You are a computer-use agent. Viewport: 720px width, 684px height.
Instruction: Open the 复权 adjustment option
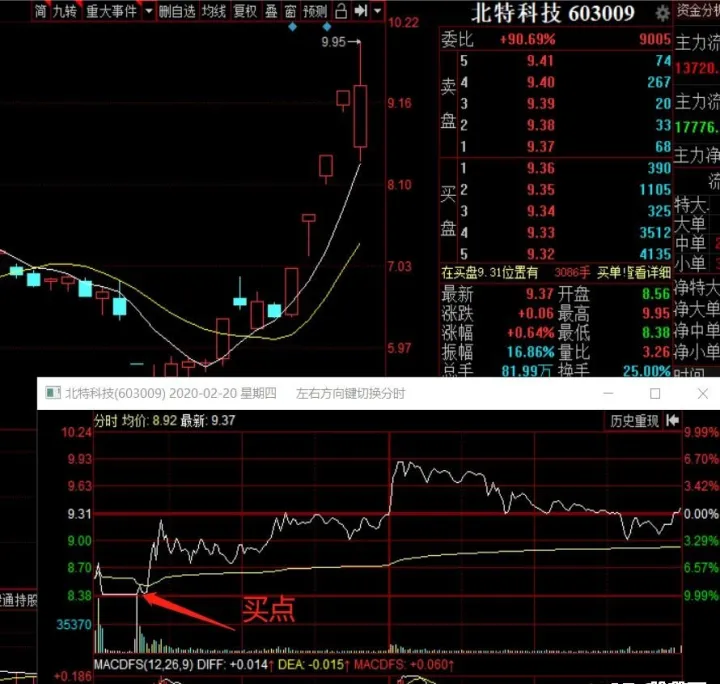pyautogui.click(x=245, y=11)
